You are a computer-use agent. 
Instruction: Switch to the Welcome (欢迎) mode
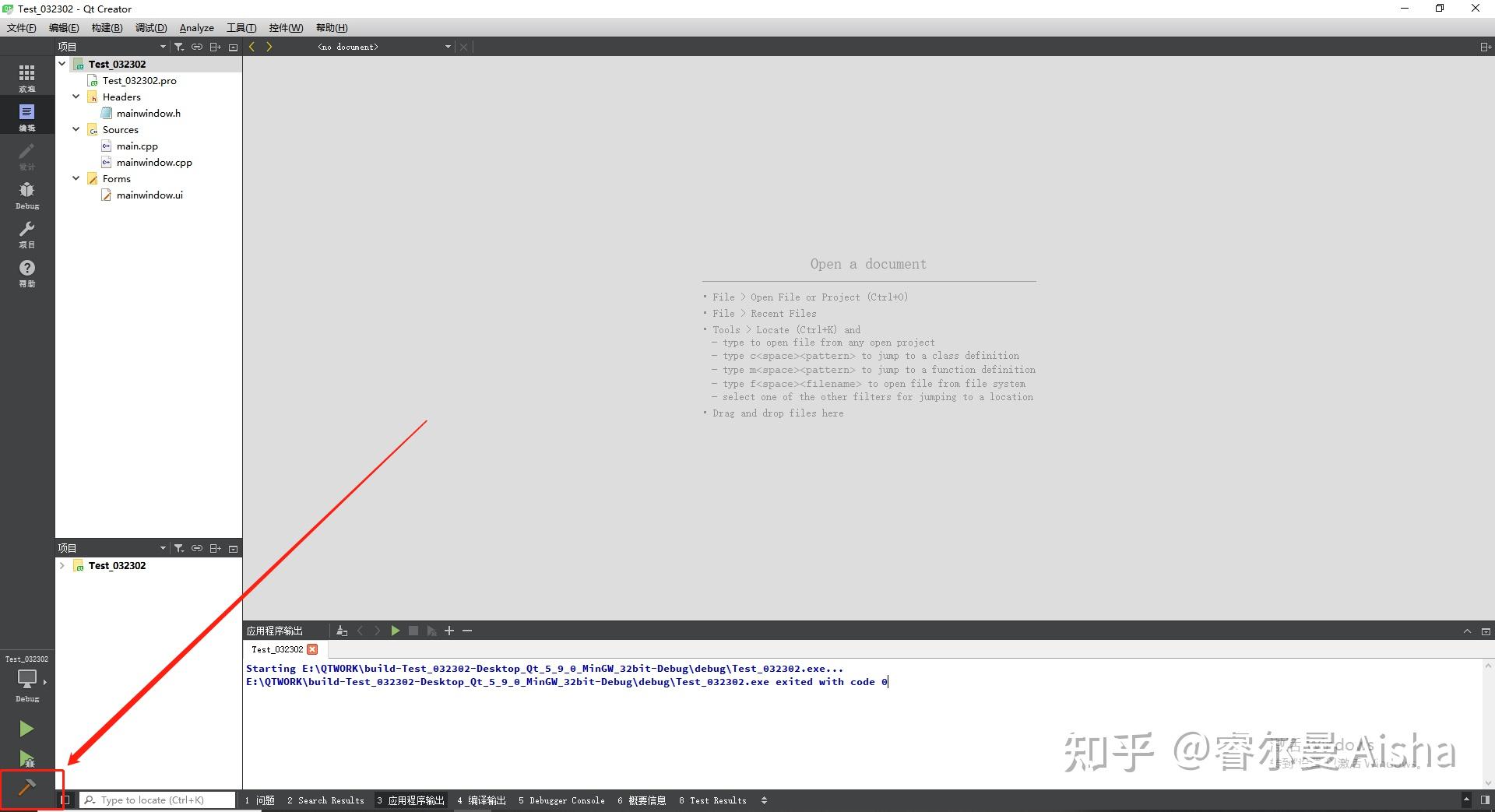coord(27,77)
